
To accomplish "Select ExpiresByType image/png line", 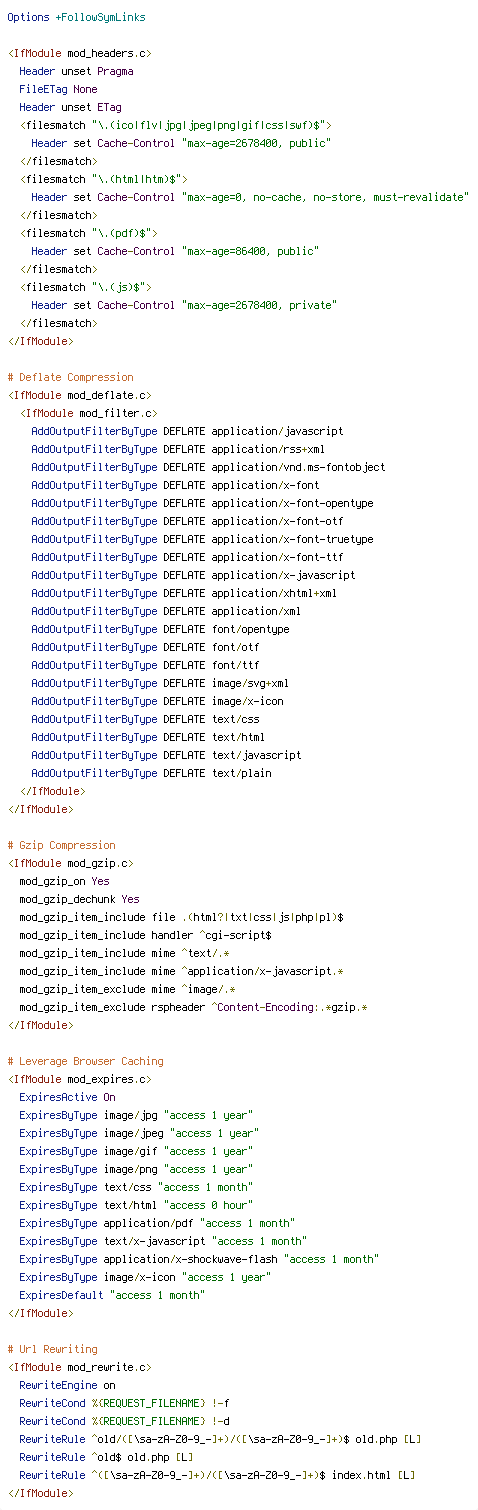I will click(136, 1170).
